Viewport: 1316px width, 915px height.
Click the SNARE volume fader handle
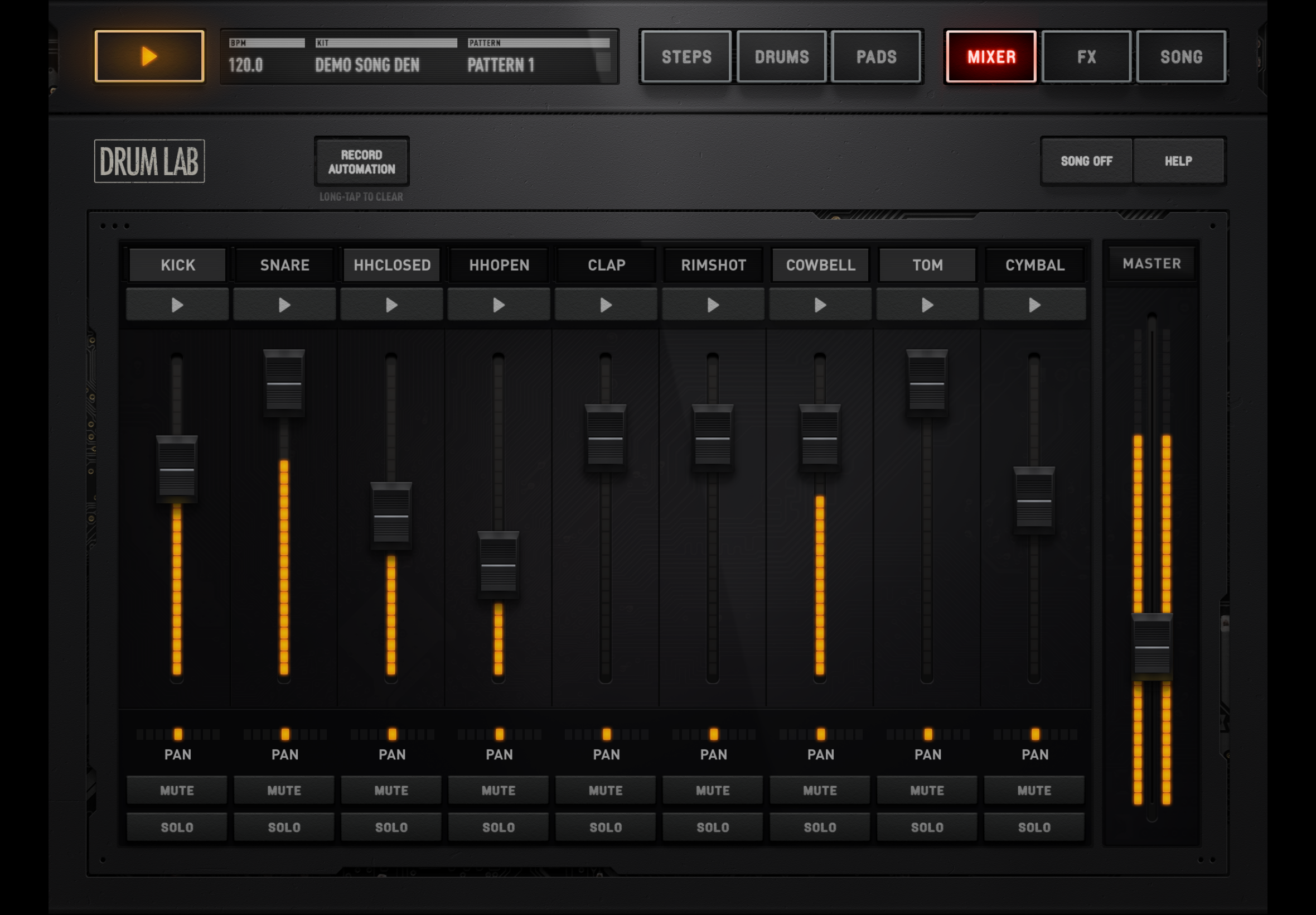(x=284, y=383)
